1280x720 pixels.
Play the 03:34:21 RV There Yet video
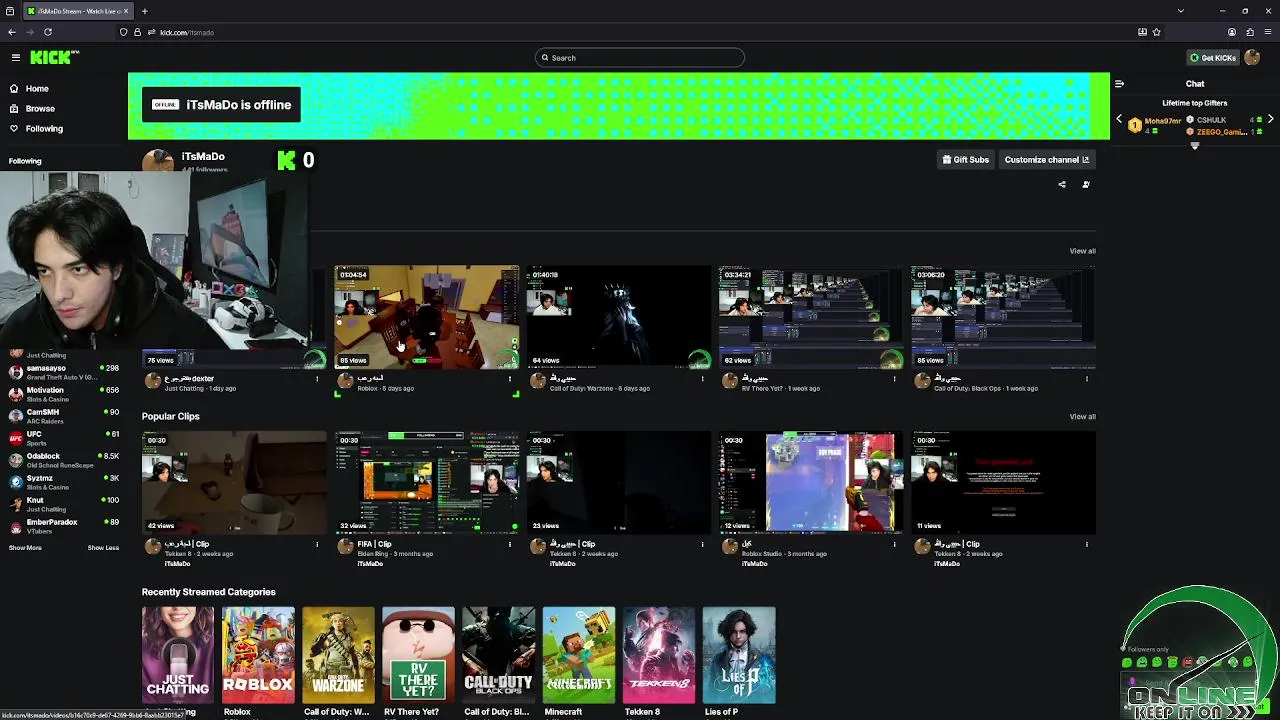coord(811,317)
